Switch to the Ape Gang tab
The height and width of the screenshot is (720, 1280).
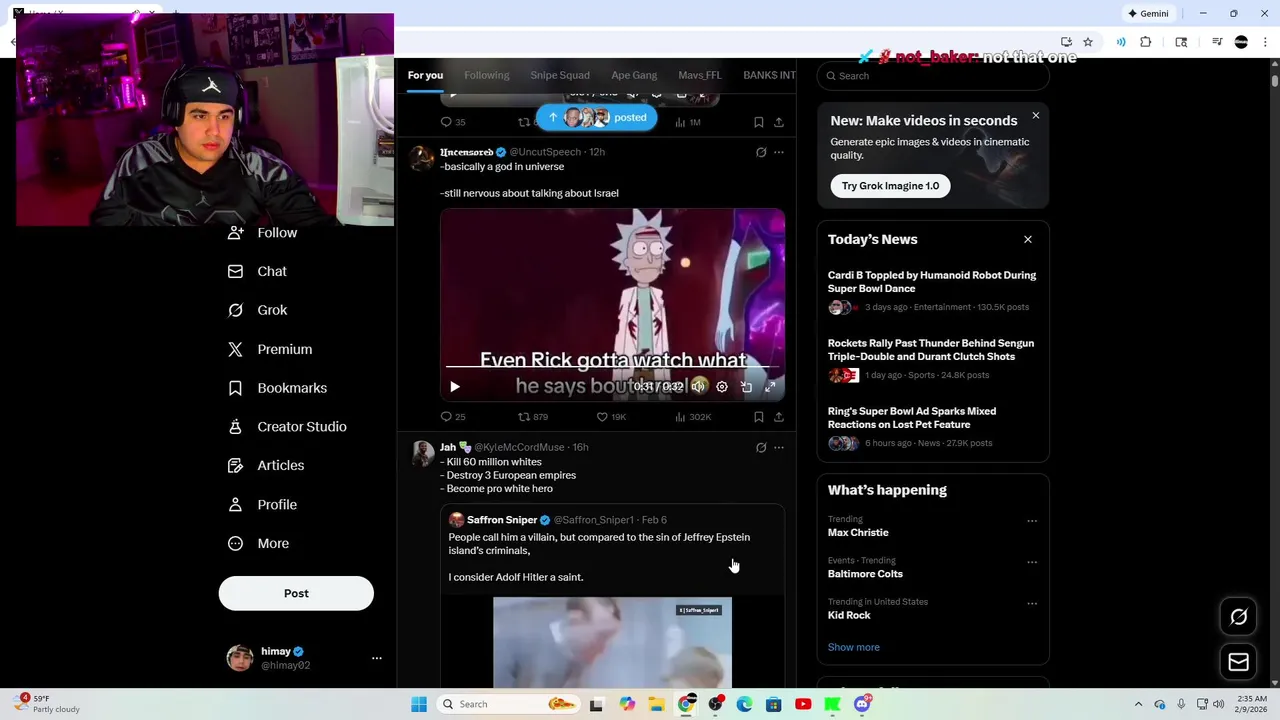coord(634,75)
